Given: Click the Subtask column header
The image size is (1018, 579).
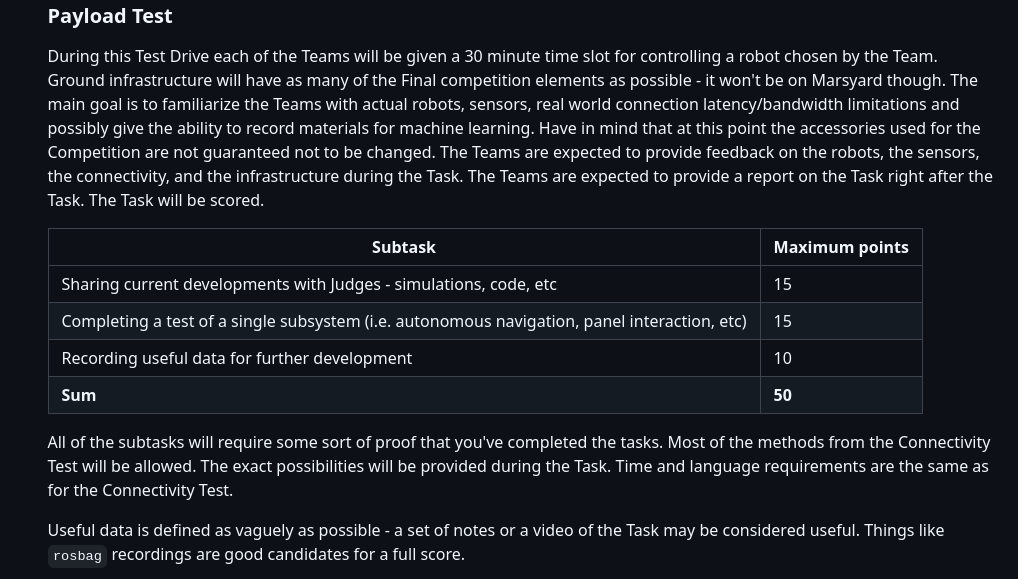Looking at the screenshot, I should pos(404,247).
